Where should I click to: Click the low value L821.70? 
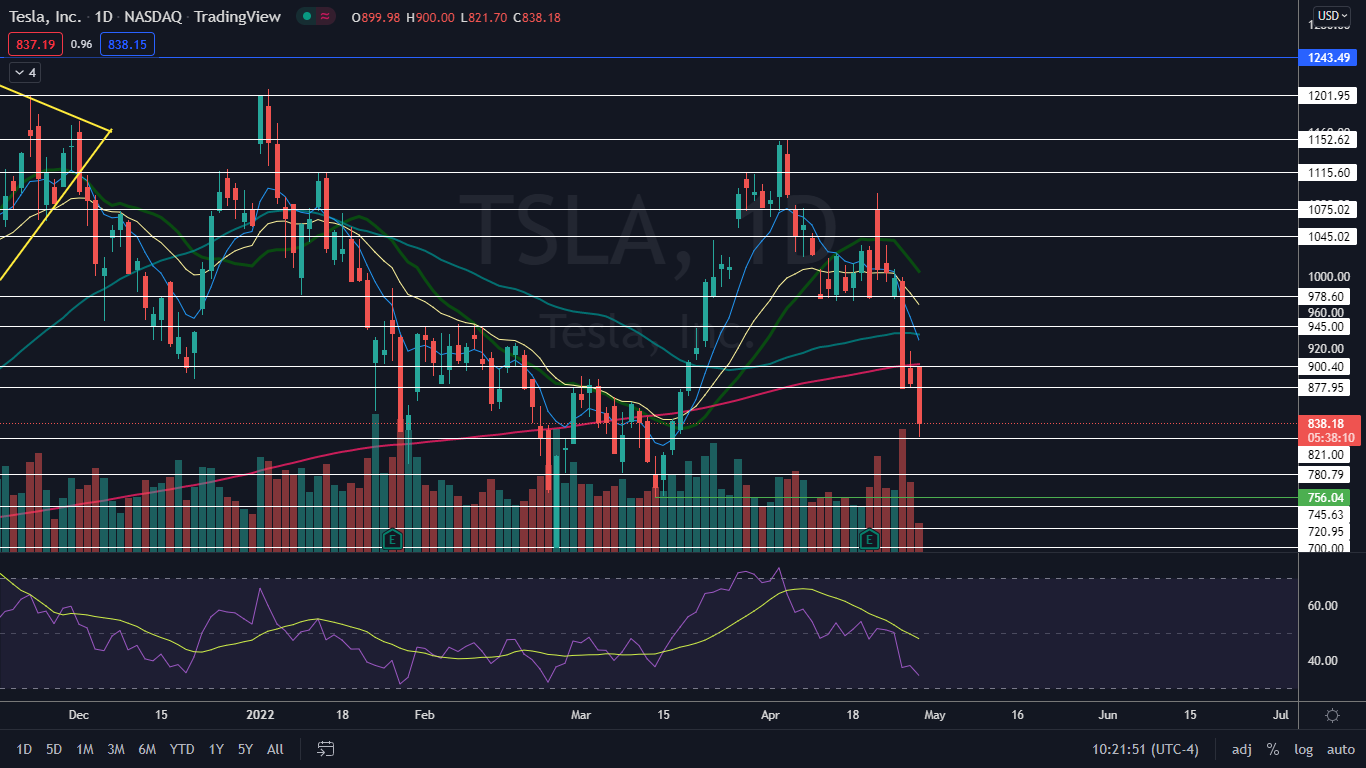tap(484, 17)
